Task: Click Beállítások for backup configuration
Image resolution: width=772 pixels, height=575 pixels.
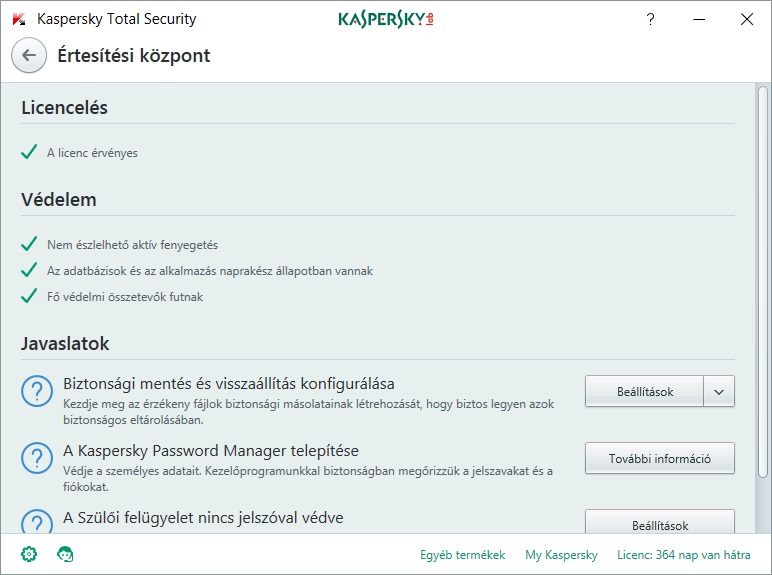Action: coord(644,391)
